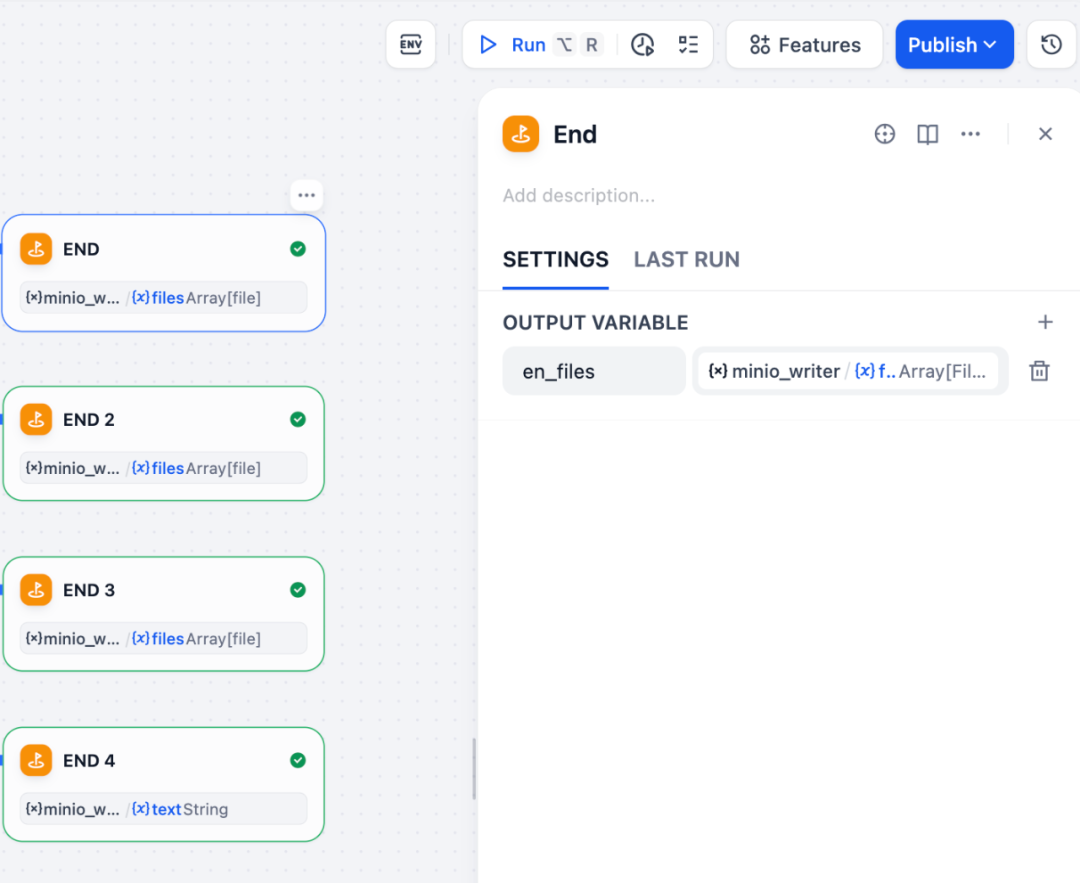Stay on the SETTINGS tab
This screenshot has width=1080, height=883.
pyautogui.click(x=555, y=259)
